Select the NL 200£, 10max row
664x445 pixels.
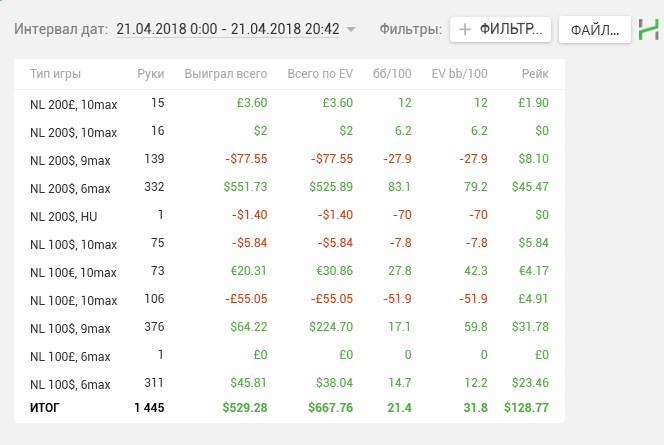[x=290, y=103]
